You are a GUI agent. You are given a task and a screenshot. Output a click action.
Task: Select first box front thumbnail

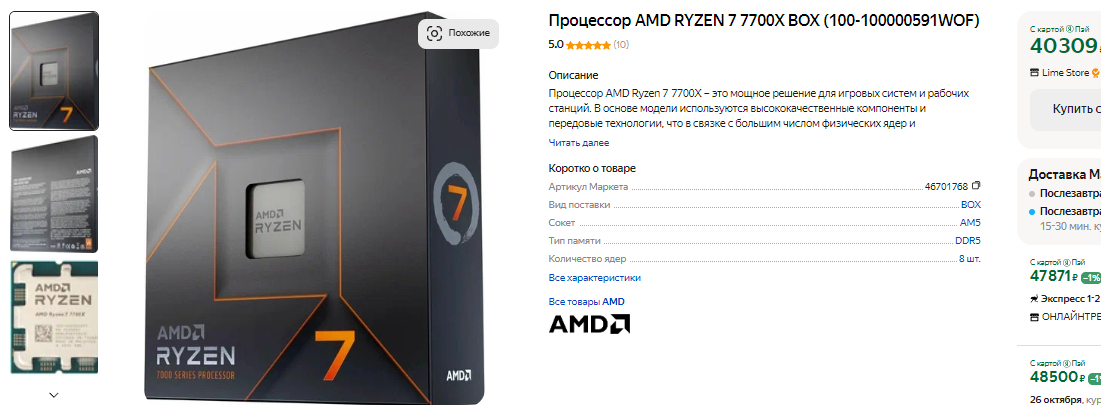tap(54, 71)
